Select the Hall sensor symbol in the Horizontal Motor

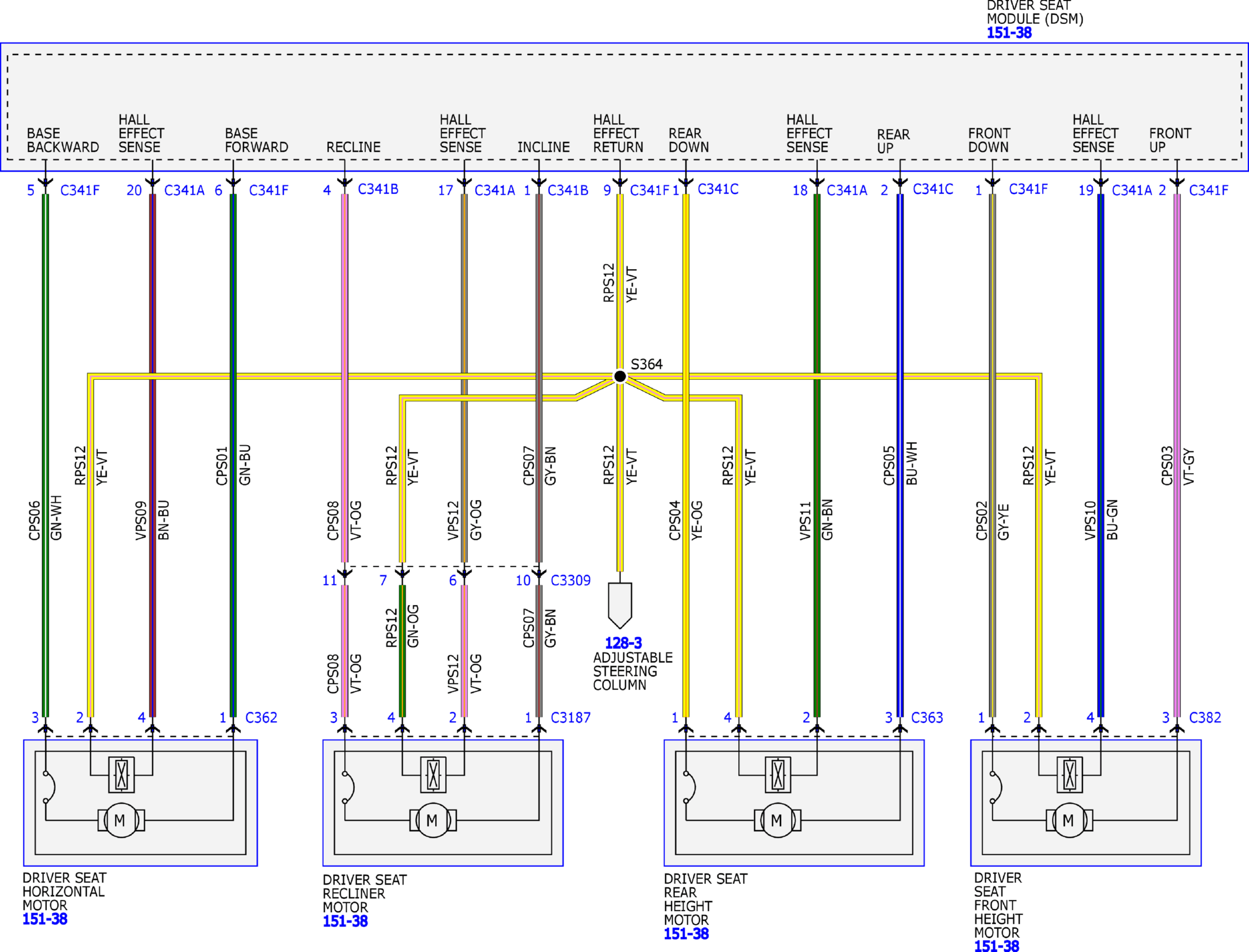pyautogui.click(x=121, y=775)
